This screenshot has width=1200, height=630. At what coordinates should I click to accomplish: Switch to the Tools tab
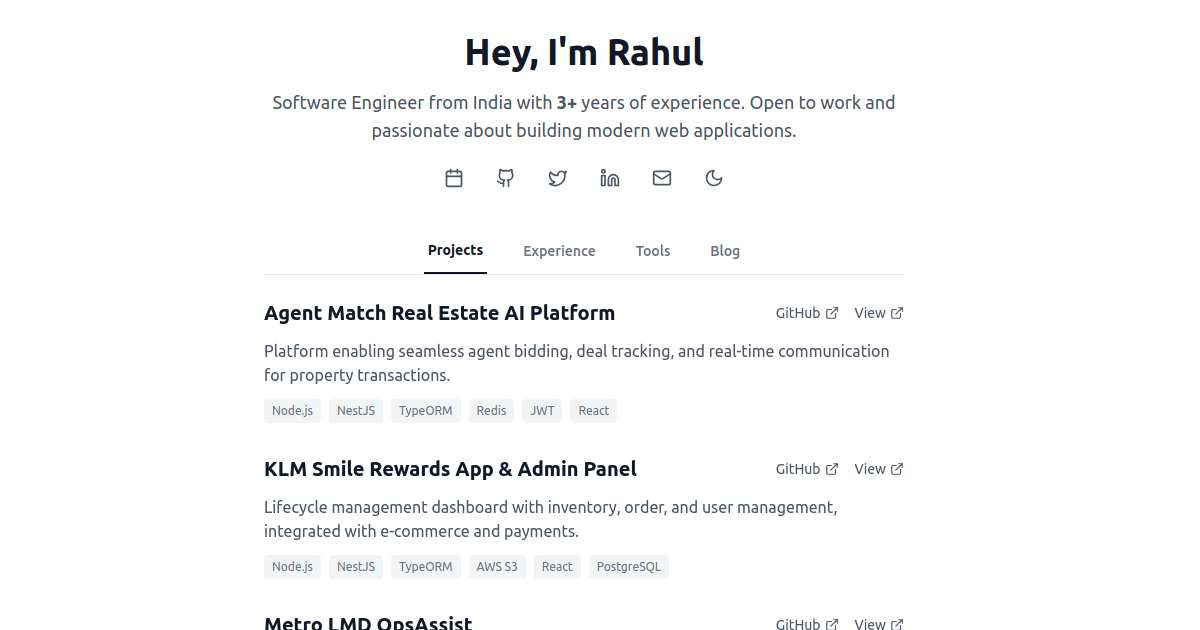653,251
